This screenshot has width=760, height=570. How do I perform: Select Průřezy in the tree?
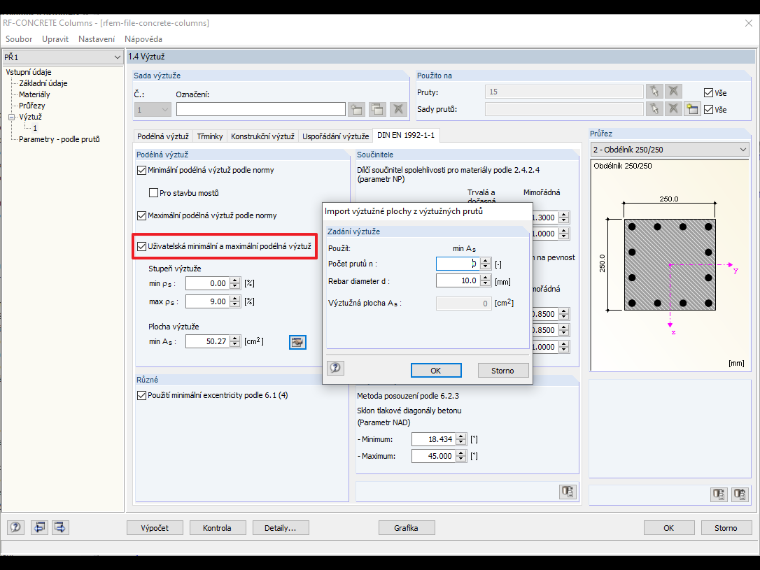click(x=32, y=106)
